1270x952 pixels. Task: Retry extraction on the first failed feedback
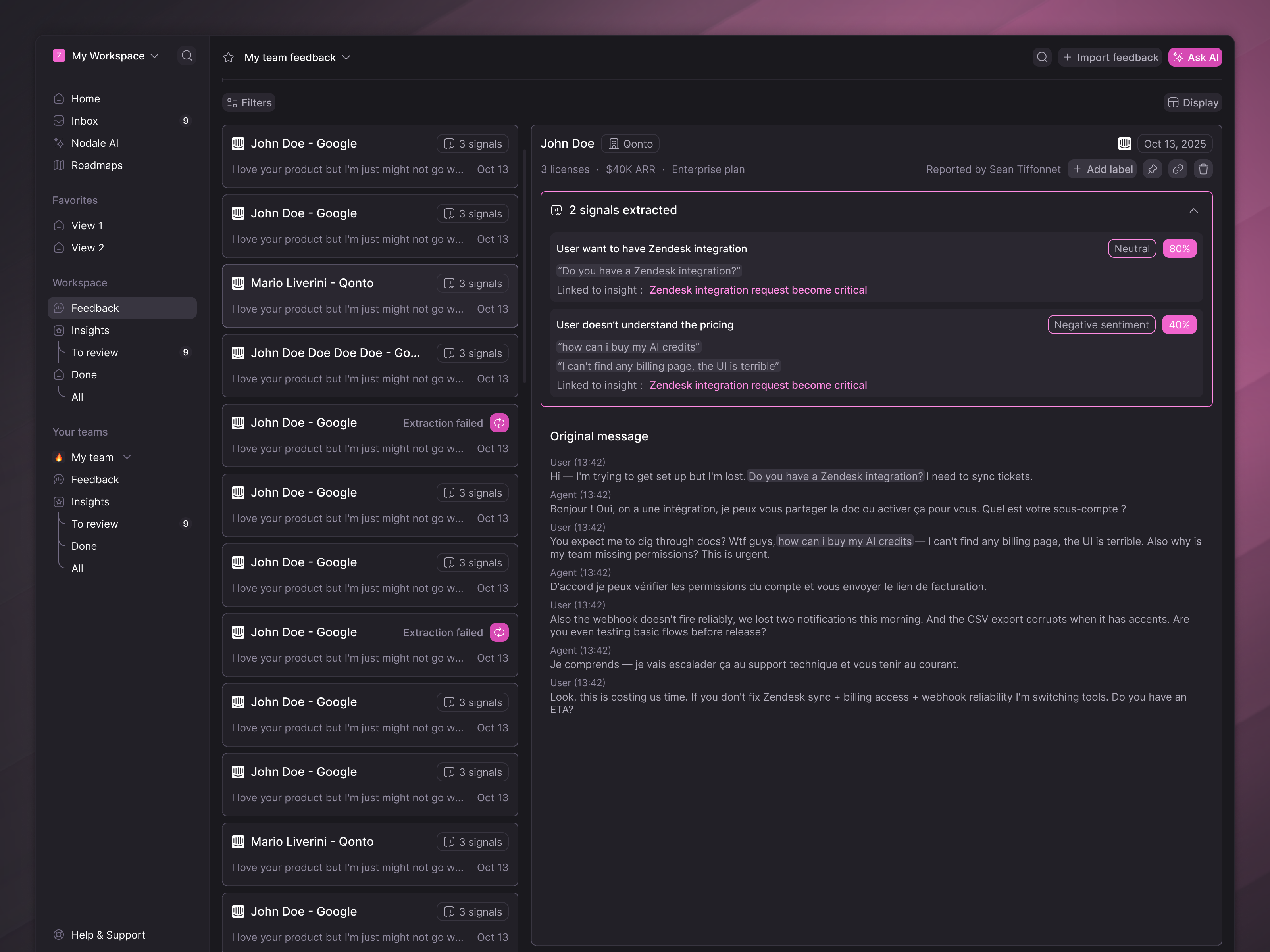499,423
